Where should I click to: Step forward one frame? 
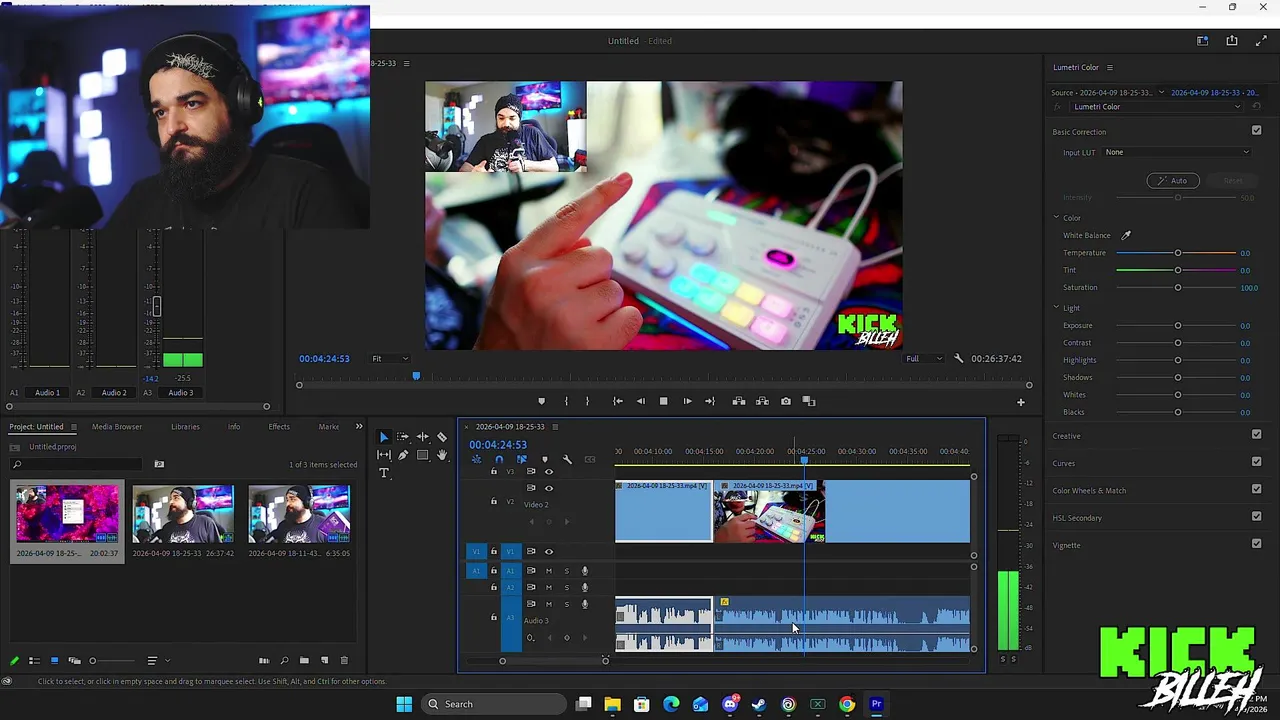687,401
